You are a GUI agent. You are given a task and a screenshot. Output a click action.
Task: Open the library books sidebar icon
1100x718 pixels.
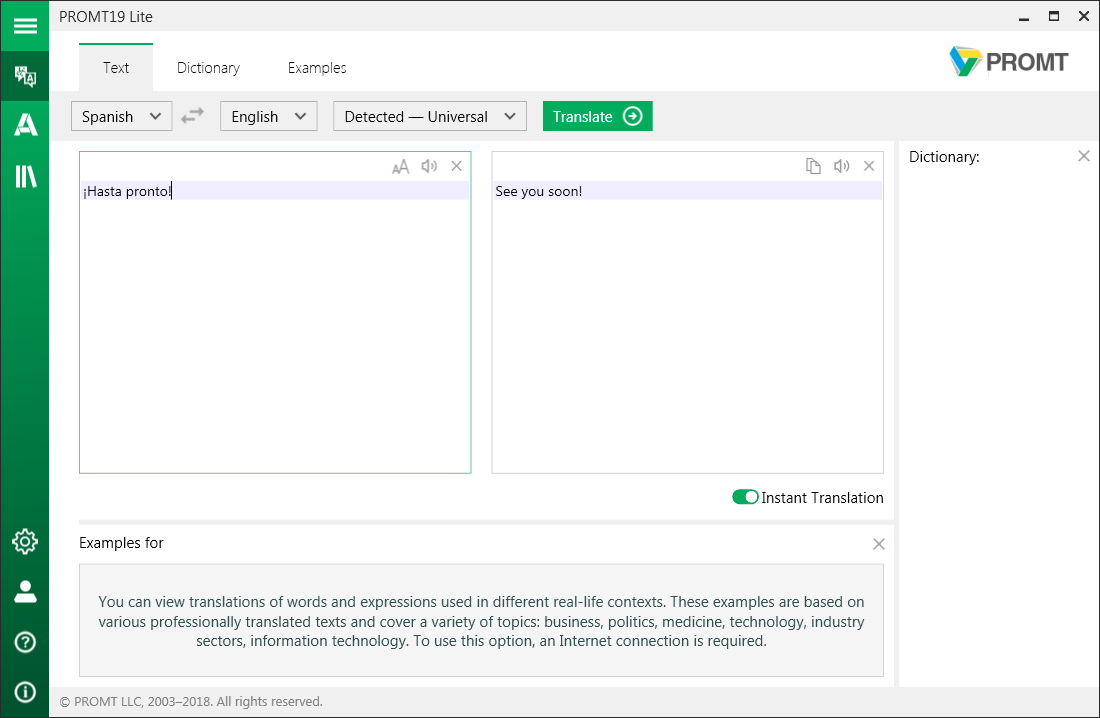[25, 177]
